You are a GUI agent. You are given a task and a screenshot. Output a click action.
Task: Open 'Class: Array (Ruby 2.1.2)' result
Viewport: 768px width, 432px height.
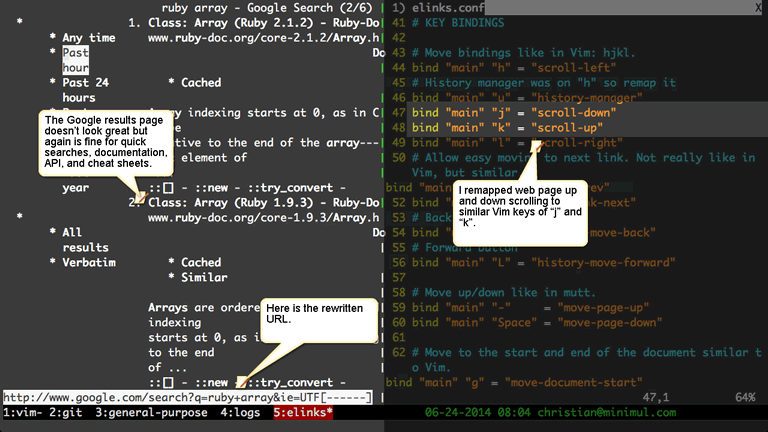264,23
